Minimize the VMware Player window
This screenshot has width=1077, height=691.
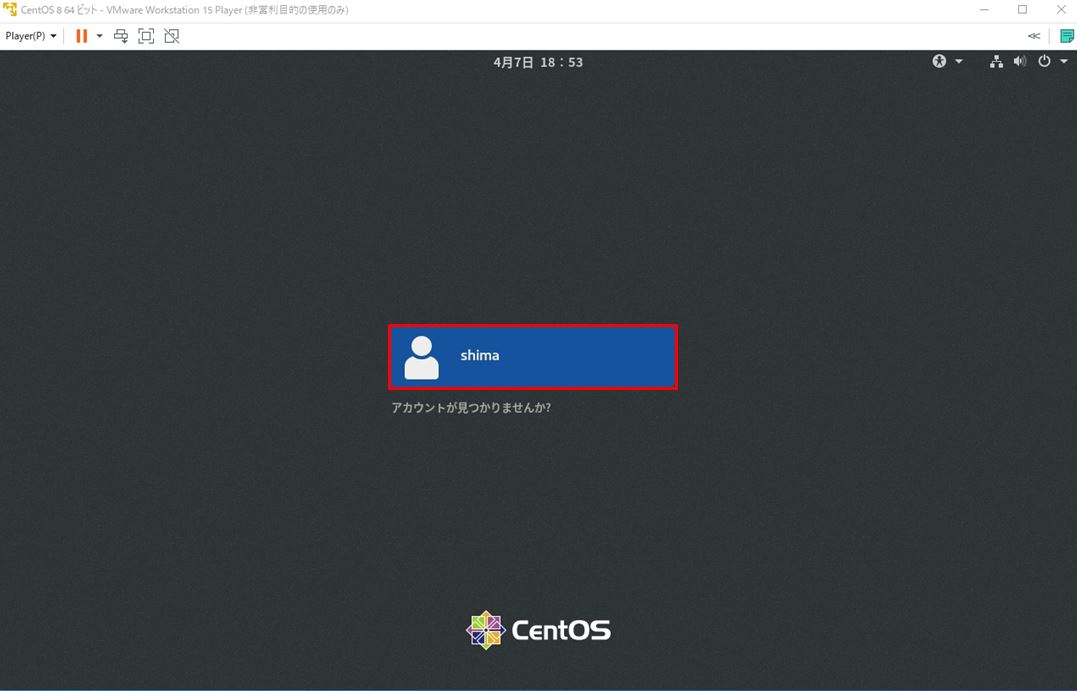pyautogui.click(x=984, y=10)
